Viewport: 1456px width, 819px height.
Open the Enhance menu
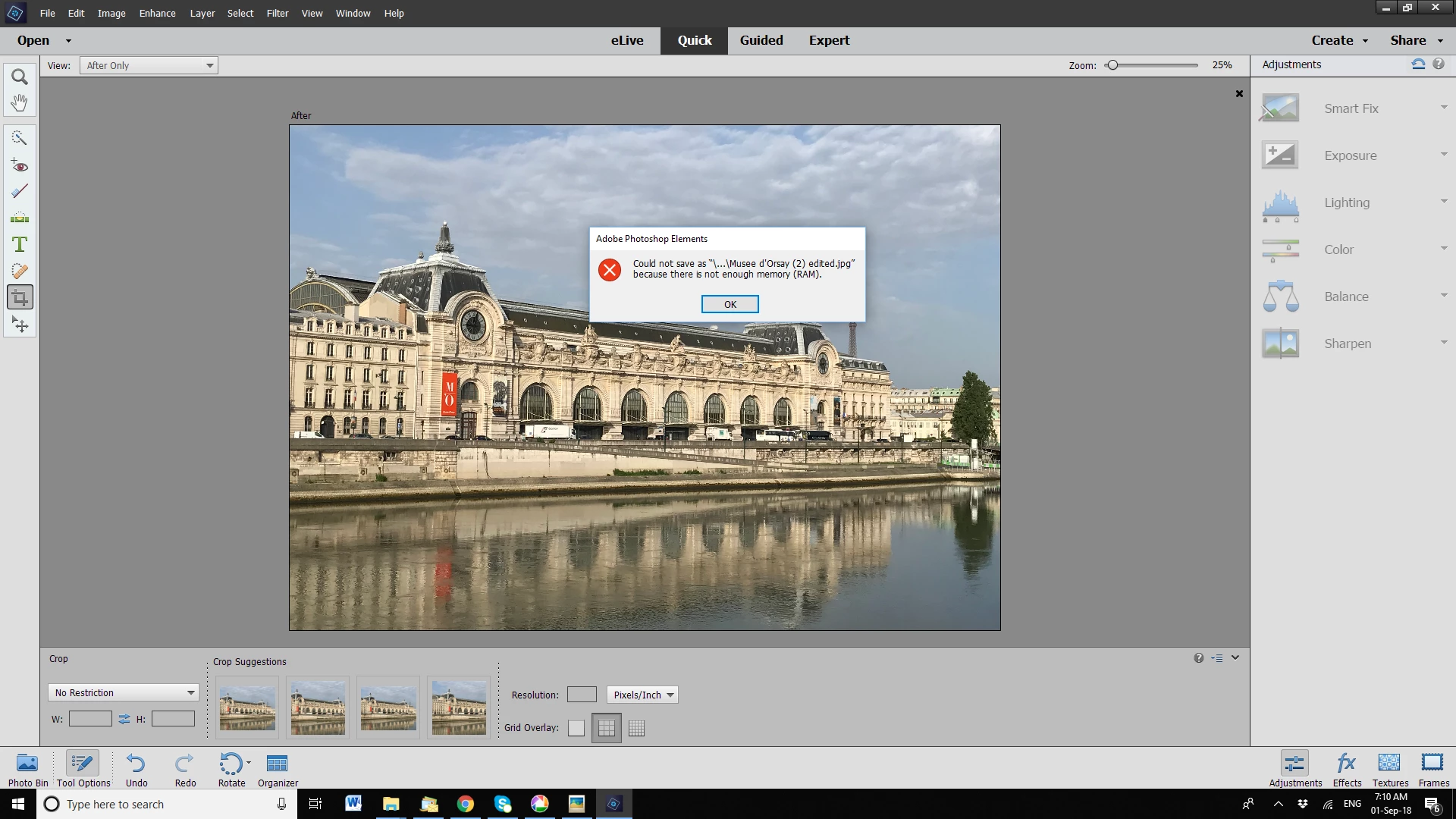pyautogui.click(x=157, y=13)
